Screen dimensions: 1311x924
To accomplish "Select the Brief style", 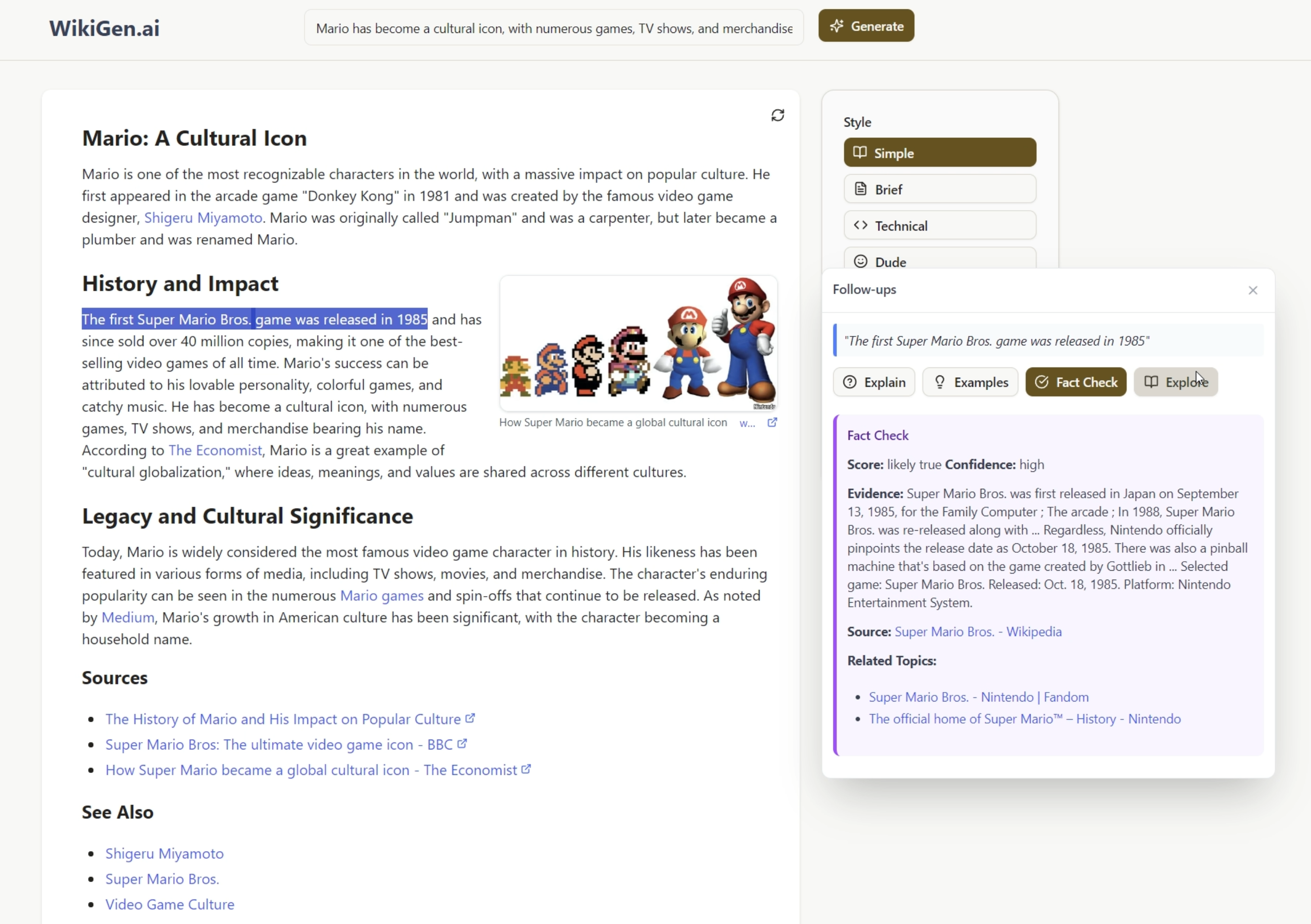I will point(939,189).
